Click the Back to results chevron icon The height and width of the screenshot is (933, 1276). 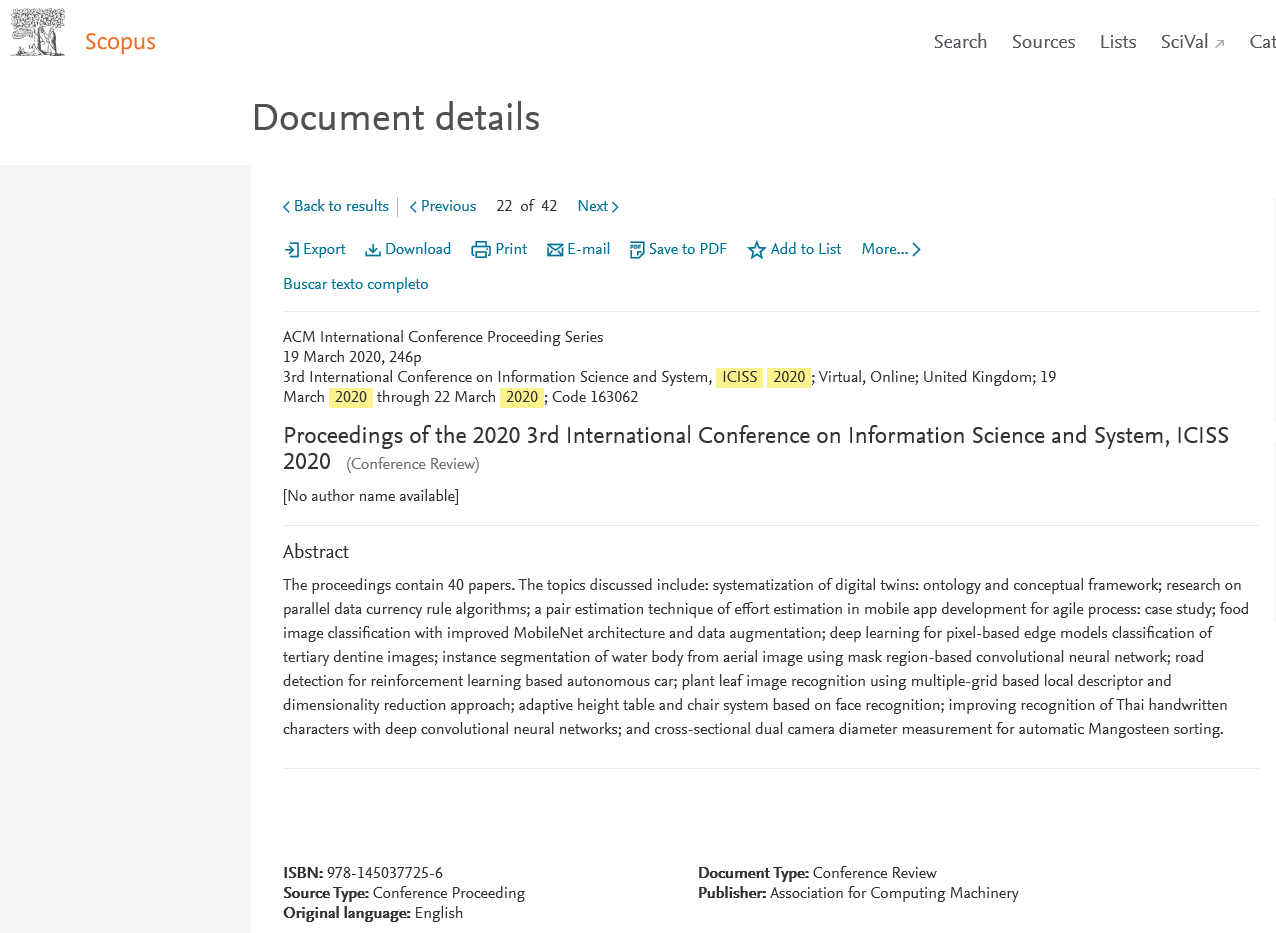(x=287, y=208)
